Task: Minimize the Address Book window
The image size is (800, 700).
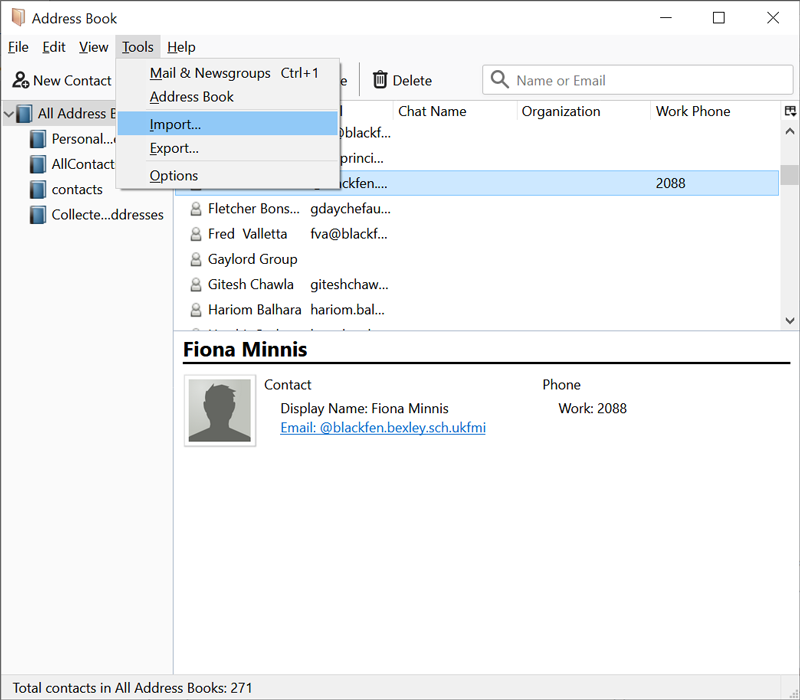Action: click(x=665, y=18)
